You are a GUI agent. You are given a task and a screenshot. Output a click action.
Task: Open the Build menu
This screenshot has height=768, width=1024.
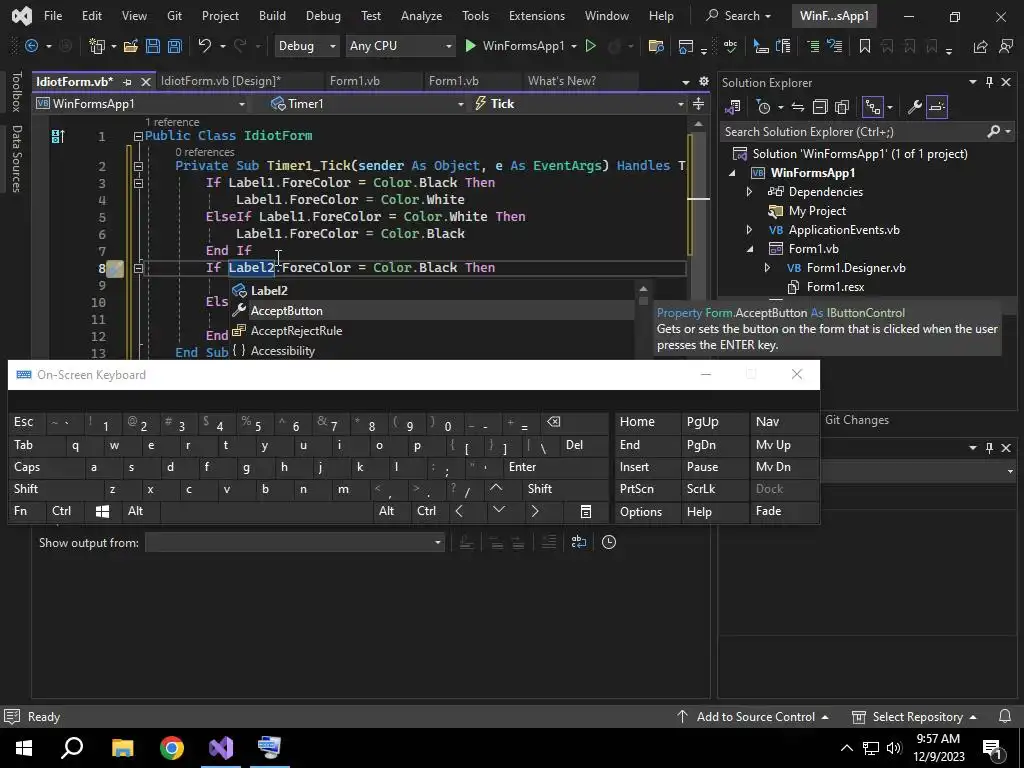[x=272, y=16]
